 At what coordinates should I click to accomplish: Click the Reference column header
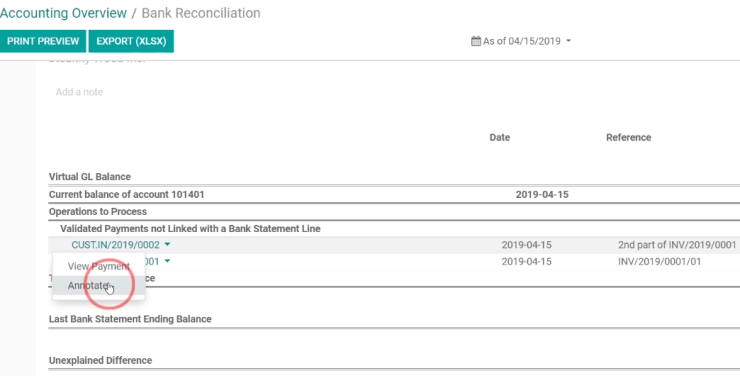629,137
